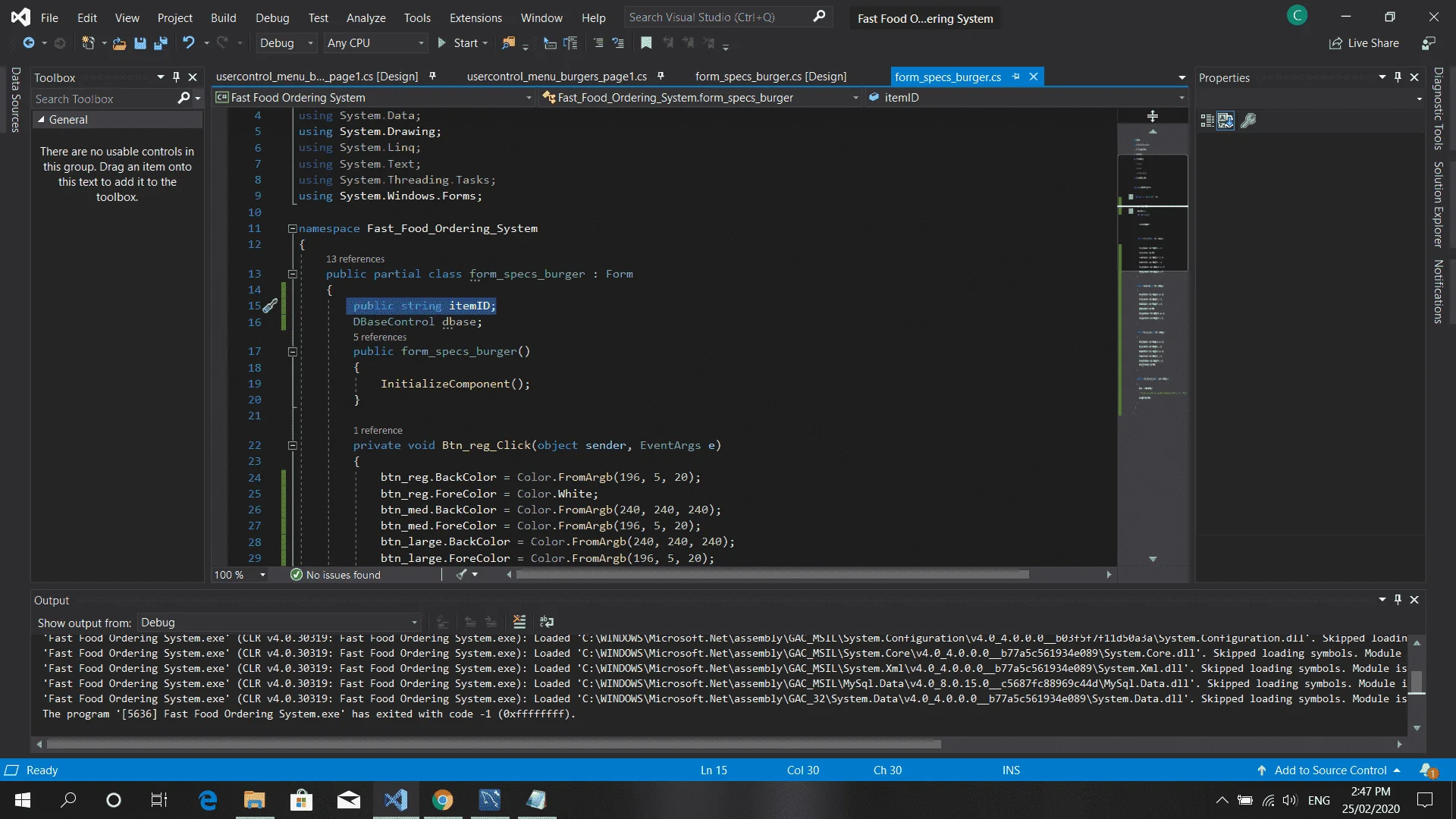Open the Build menu

pyautogui.click(x=223, y=17)
